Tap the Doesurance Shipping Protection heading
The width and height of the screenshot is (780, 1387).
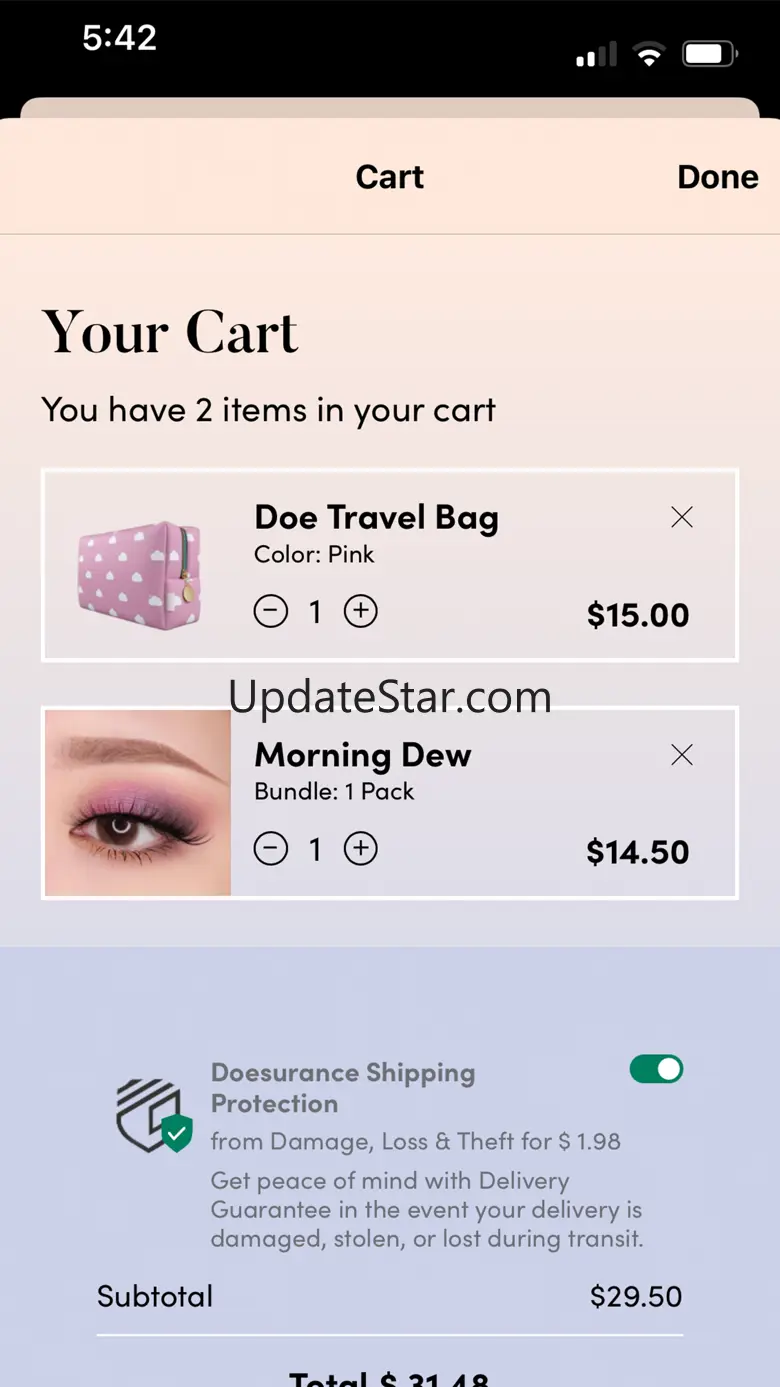[343, 1088]
